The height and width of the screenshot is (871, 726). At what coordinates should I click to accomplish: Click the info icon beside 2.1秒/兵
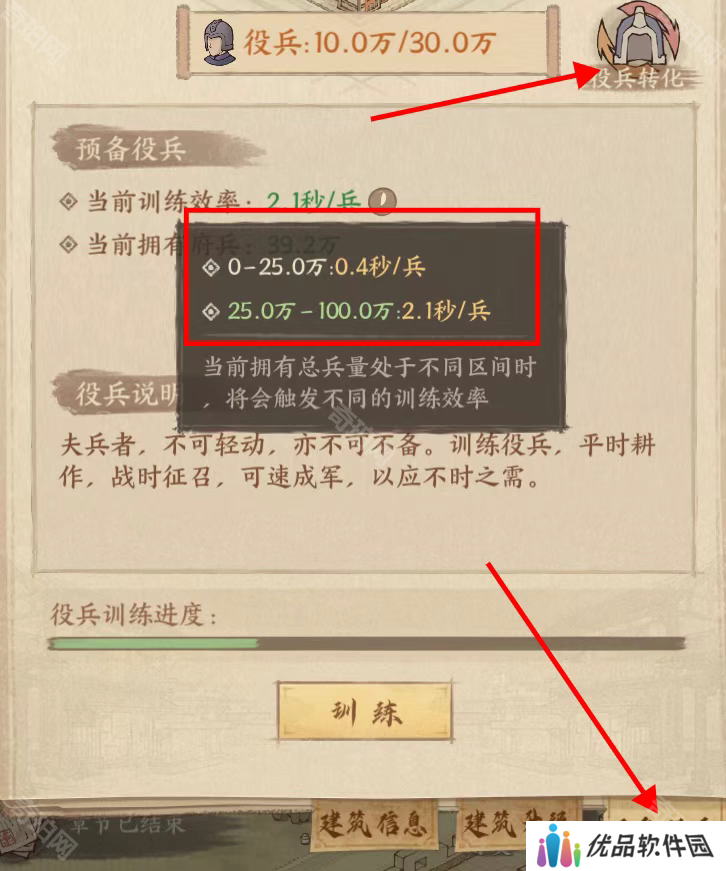pyautogui.click(x=382, y=200)
